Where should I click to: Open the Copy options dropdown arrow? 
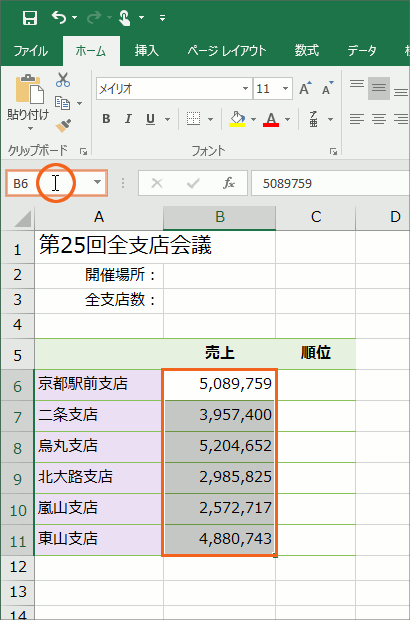pyautogui.click(x=79, y=104)
